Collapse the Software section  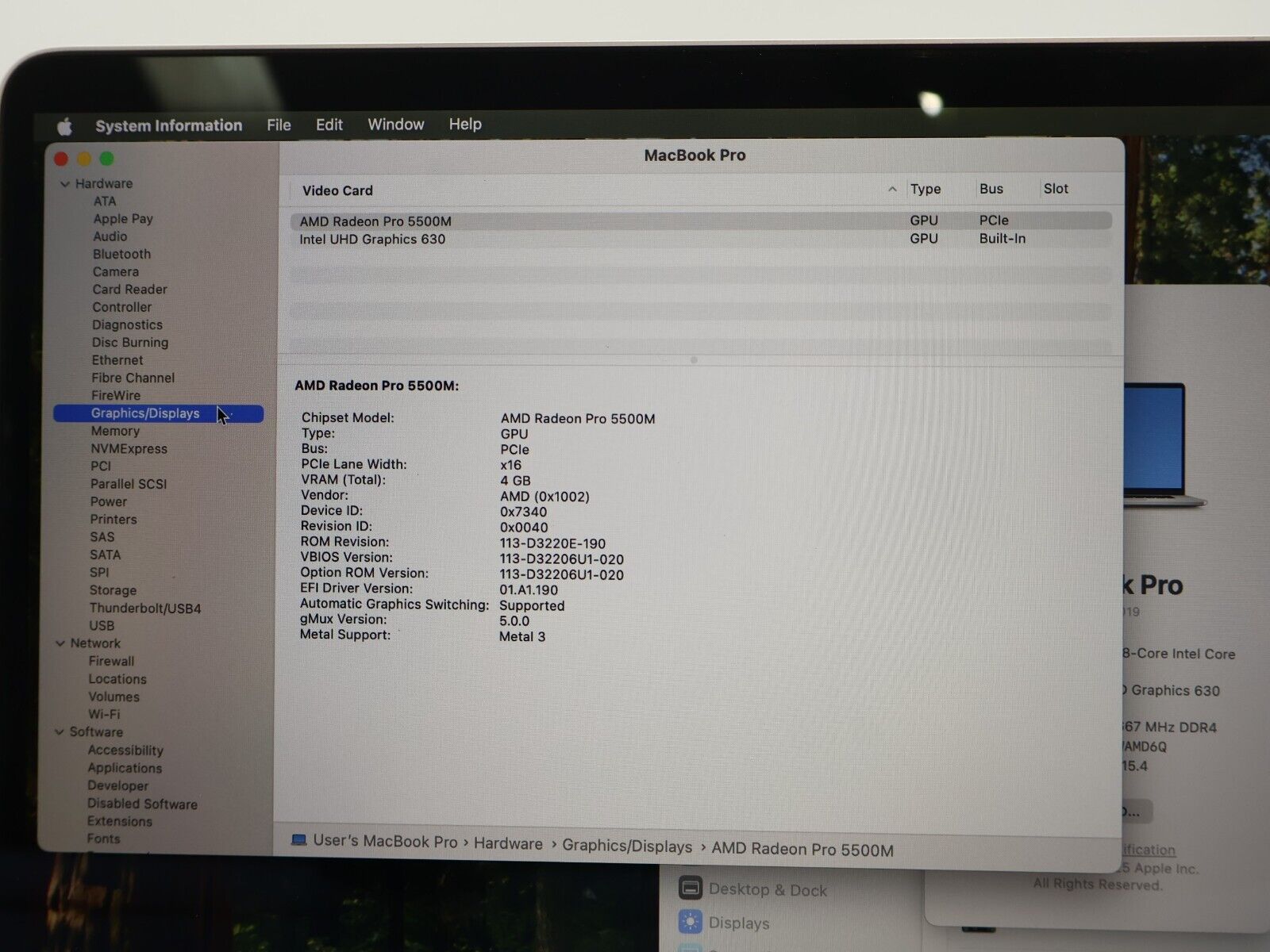(59, 732)
